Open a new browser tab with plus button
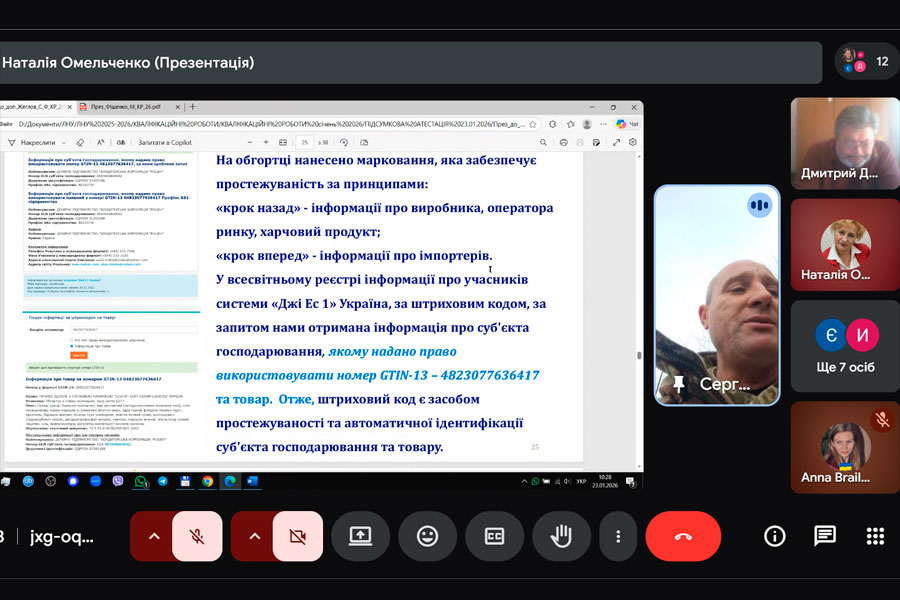 (x=193, y=107)
